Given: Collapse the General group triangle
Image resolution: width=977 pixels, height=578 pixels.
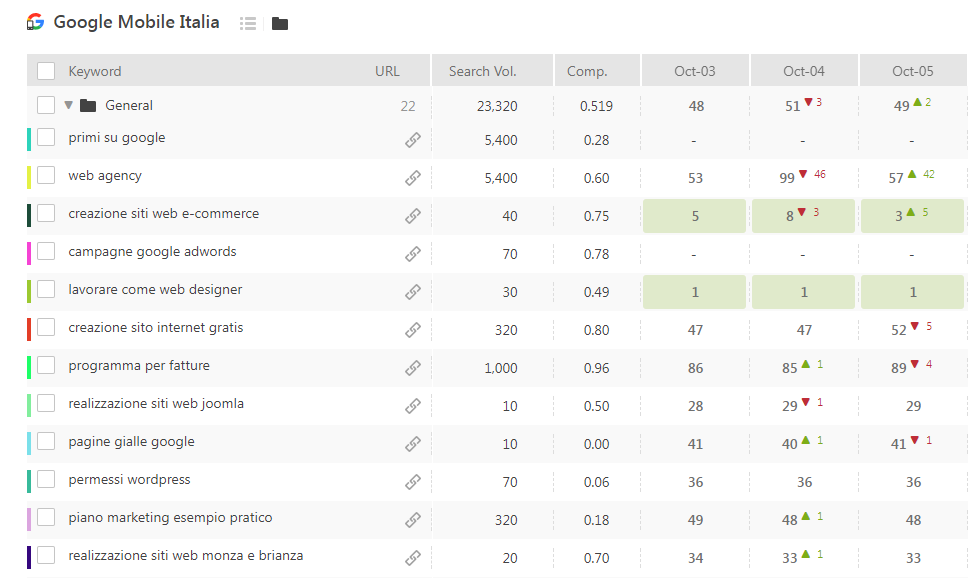Looking at the screenshot, I should click(x=69, y=105).
